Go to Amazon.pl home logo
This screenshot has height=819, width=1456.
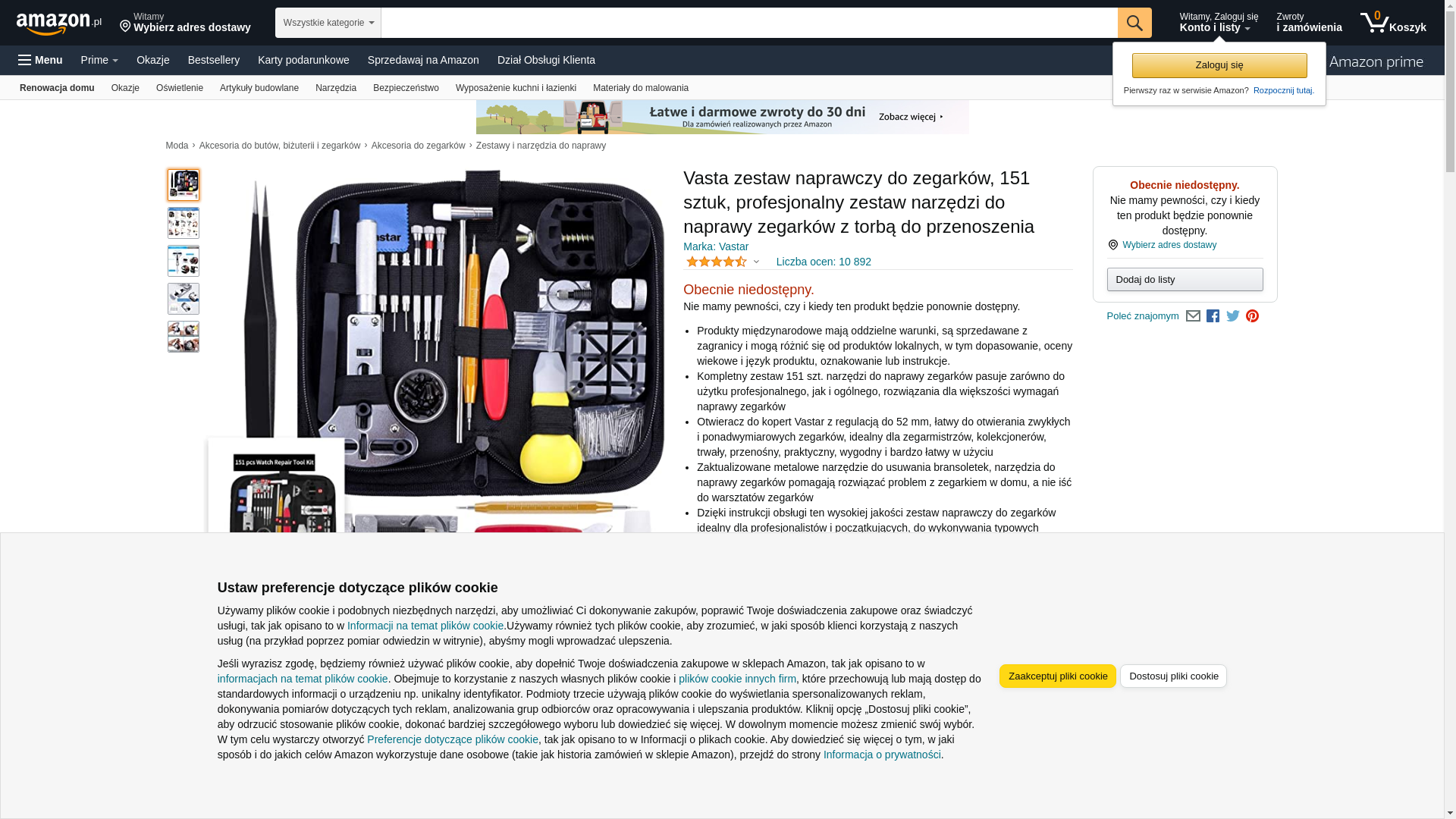pyautogui.click(x=59, y=24)
